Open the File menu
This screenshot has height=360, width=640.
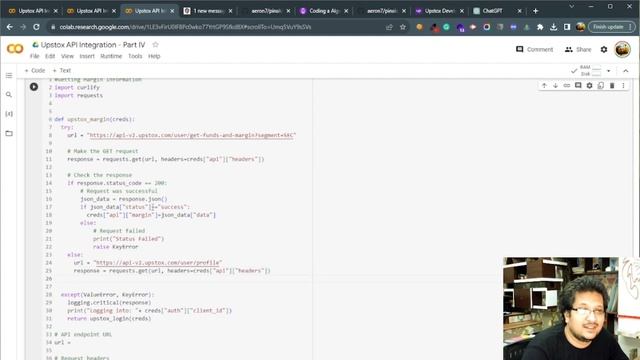[x=35, y=56]
